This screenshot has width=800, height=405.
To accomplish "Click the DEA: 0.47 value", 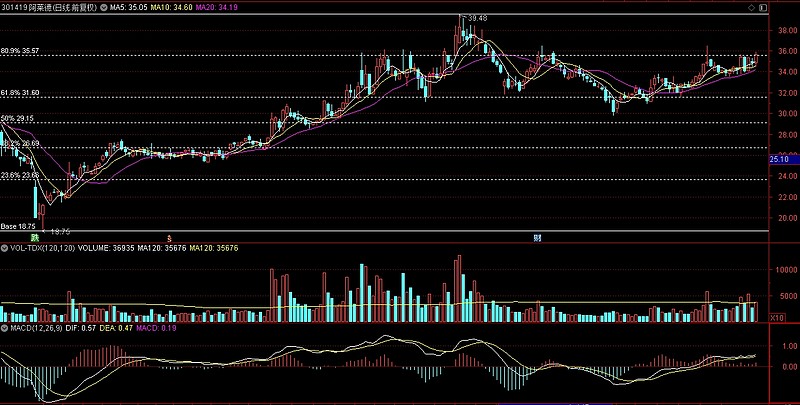I will [115, 328].
